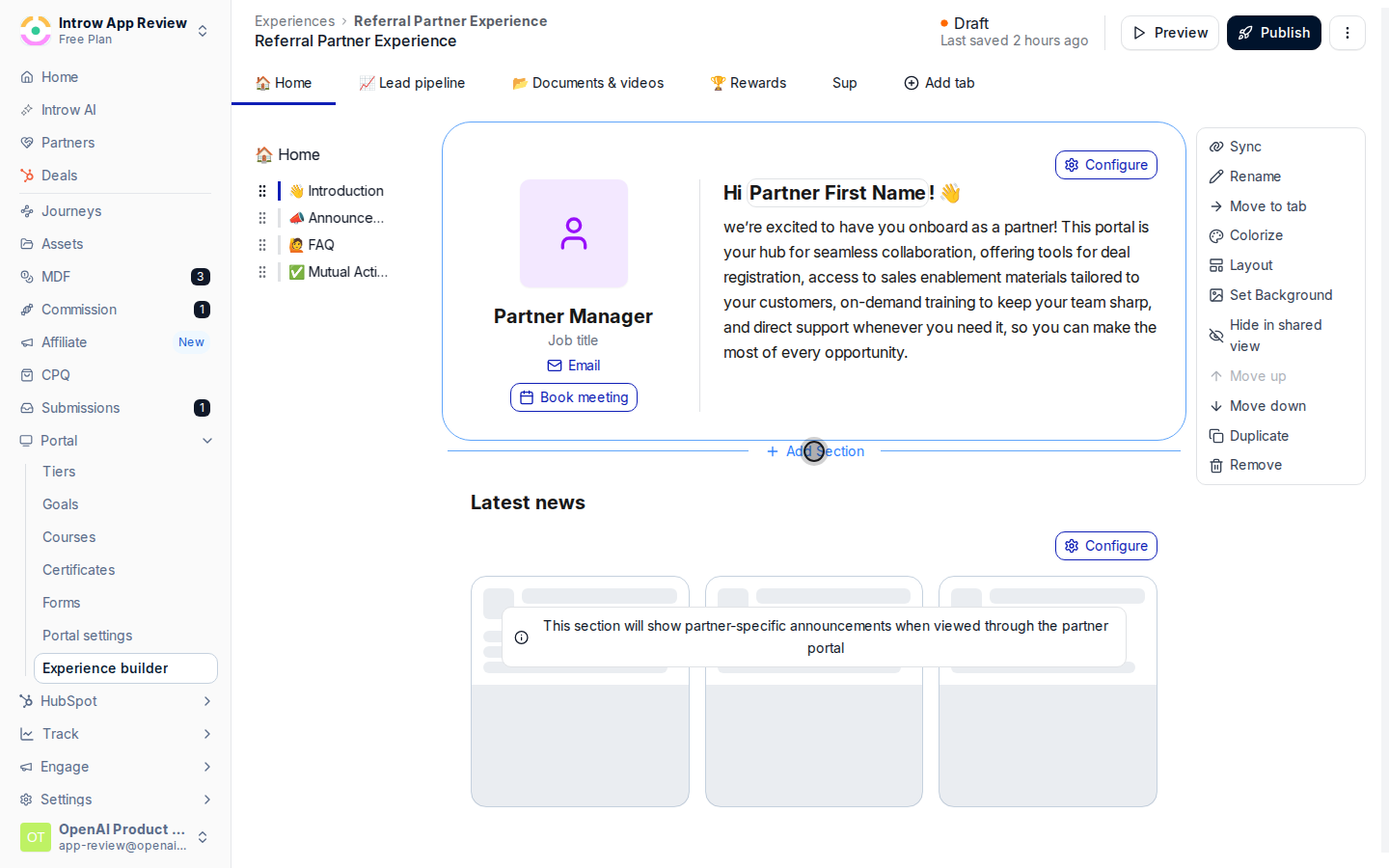1389x868 pixels.
Task: Click Publish button
Action: pyautogui.click(x=1274, y=33)
